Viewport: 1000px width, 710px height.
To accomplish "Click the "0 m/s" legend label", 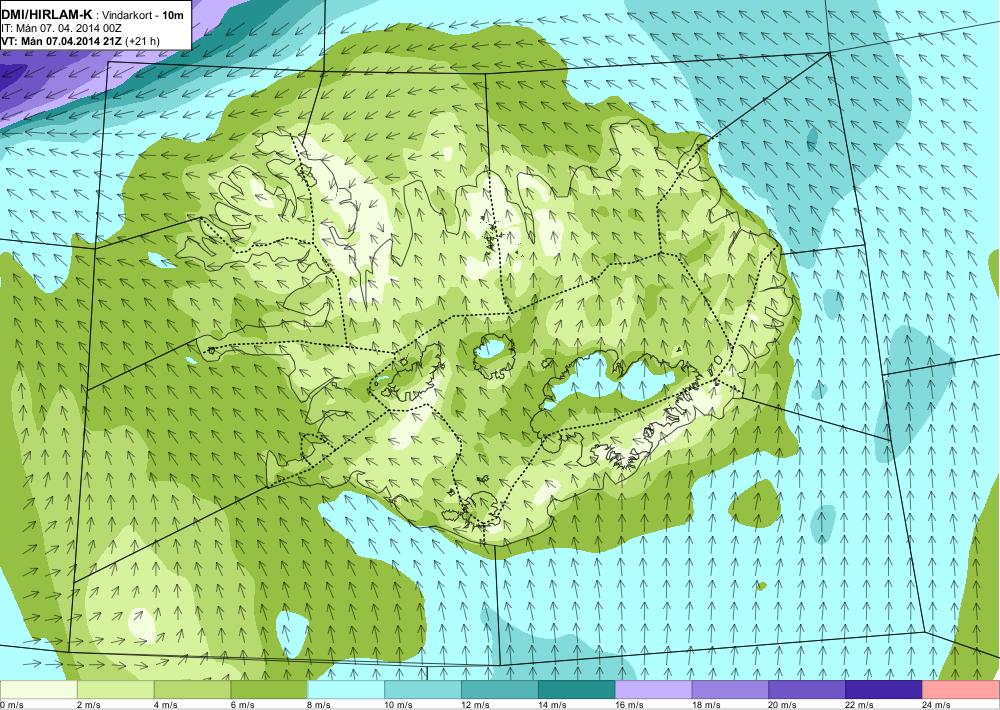I will point(12,705).
